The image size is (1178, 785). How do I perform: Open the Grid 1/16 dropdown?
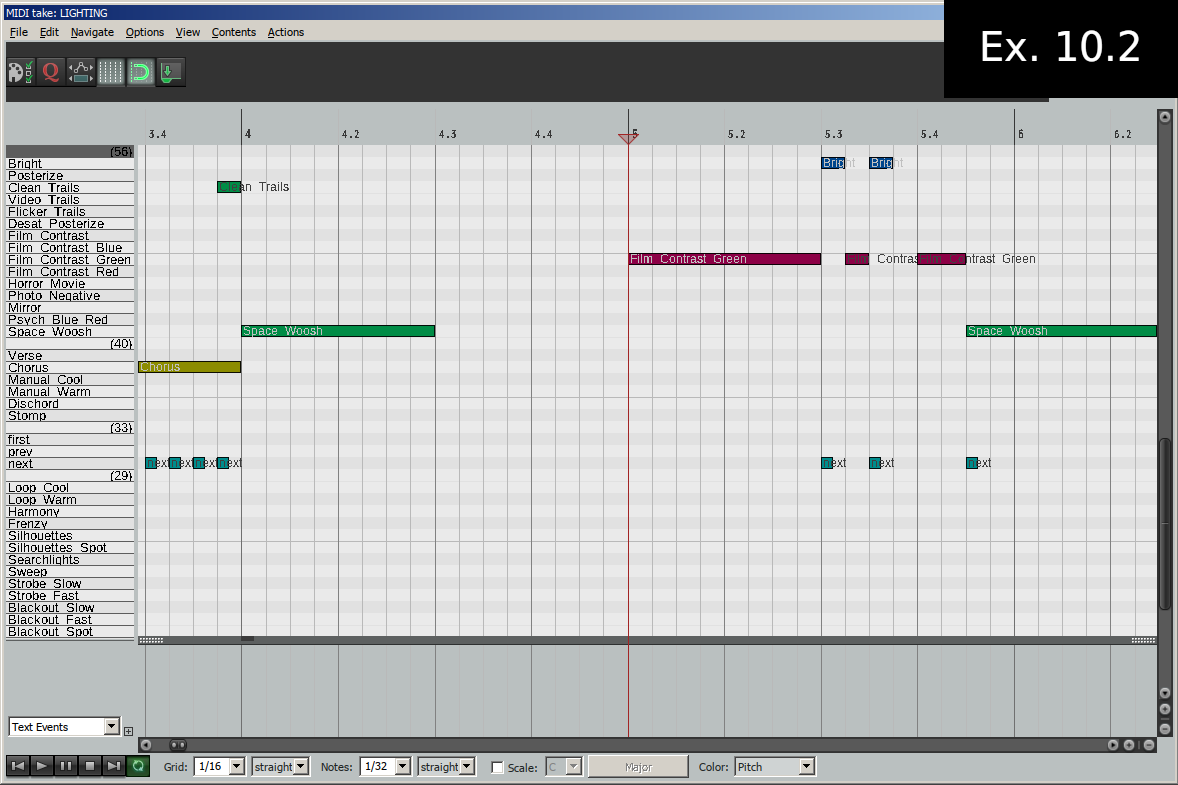coord(237,766)
